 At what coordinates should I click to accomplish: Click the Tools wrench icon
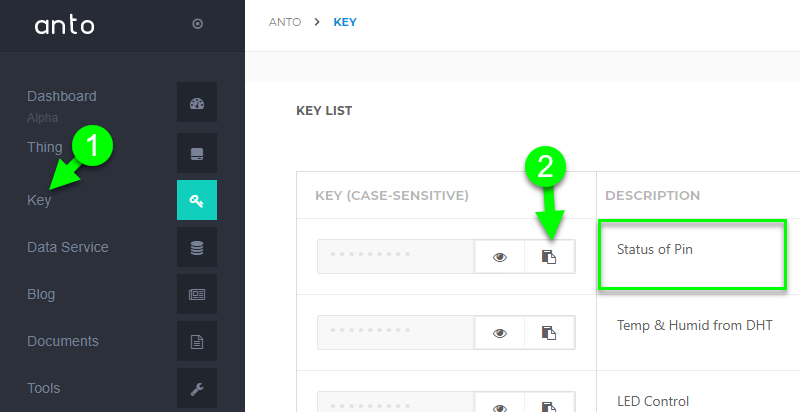197,389
